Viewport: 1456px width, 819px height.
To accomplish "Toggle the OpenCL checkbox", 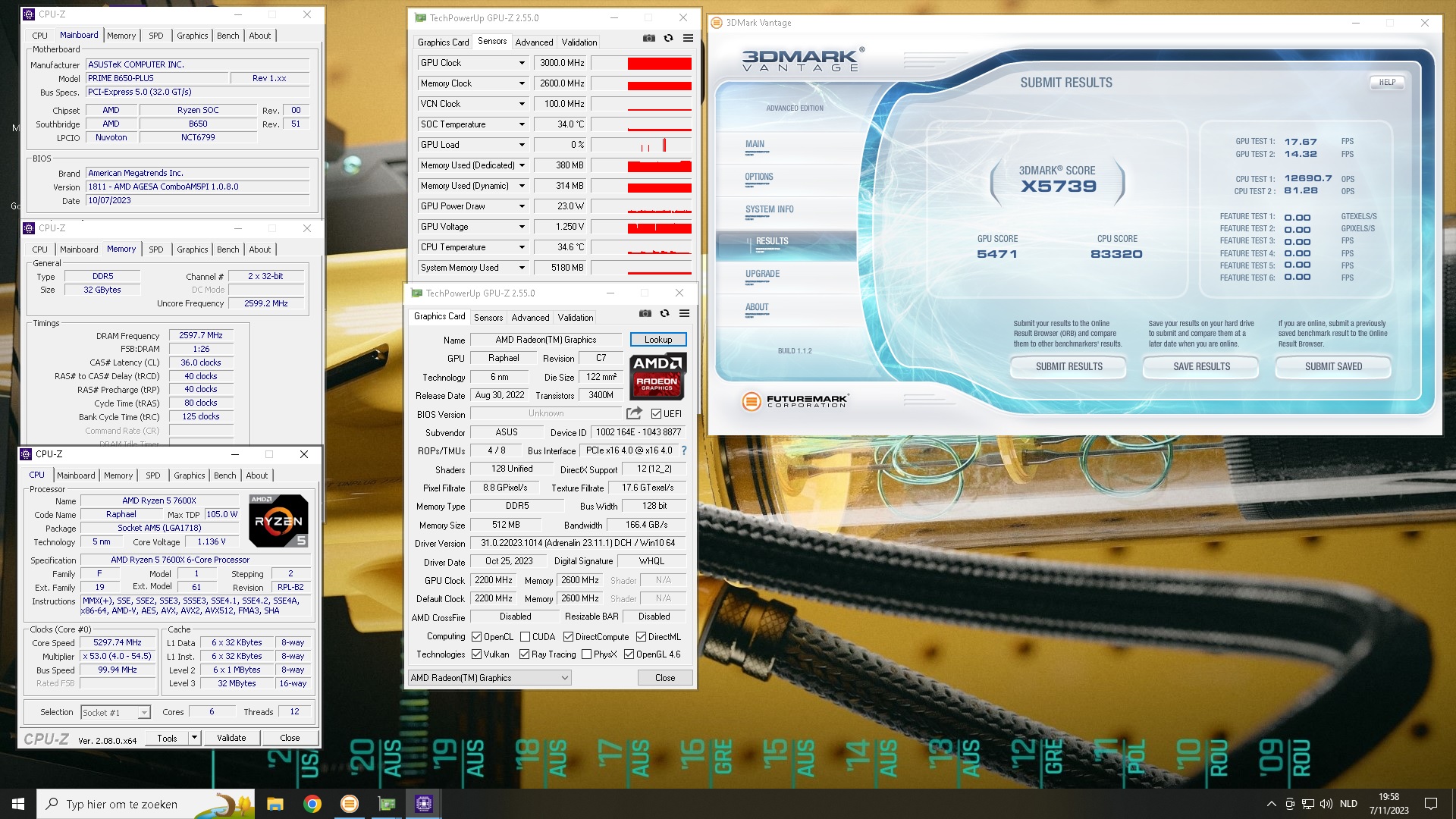I will [x=476, y=637].
